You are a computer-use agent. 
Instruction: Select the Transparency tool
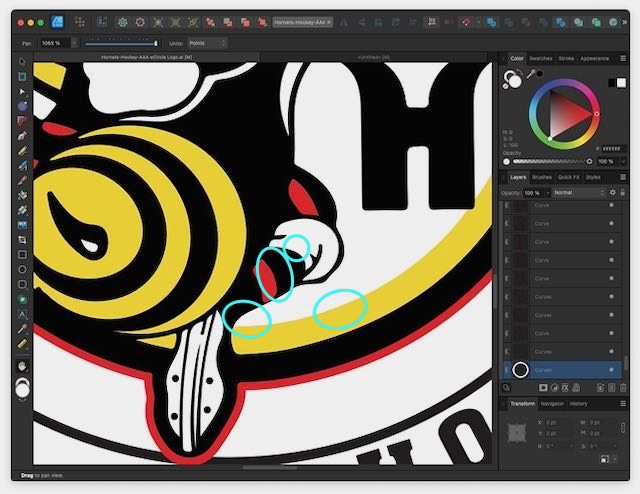point(22,210)
